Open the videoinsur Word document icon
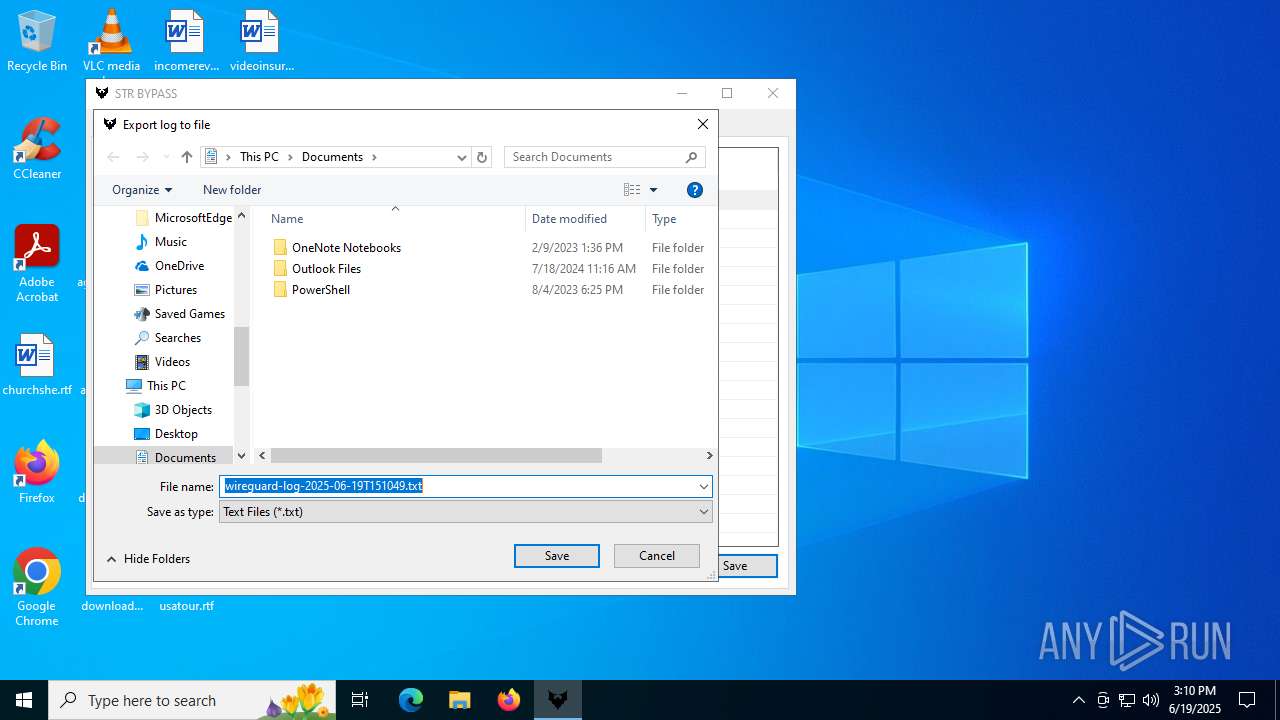The image size is (1280, 720). 261,41
